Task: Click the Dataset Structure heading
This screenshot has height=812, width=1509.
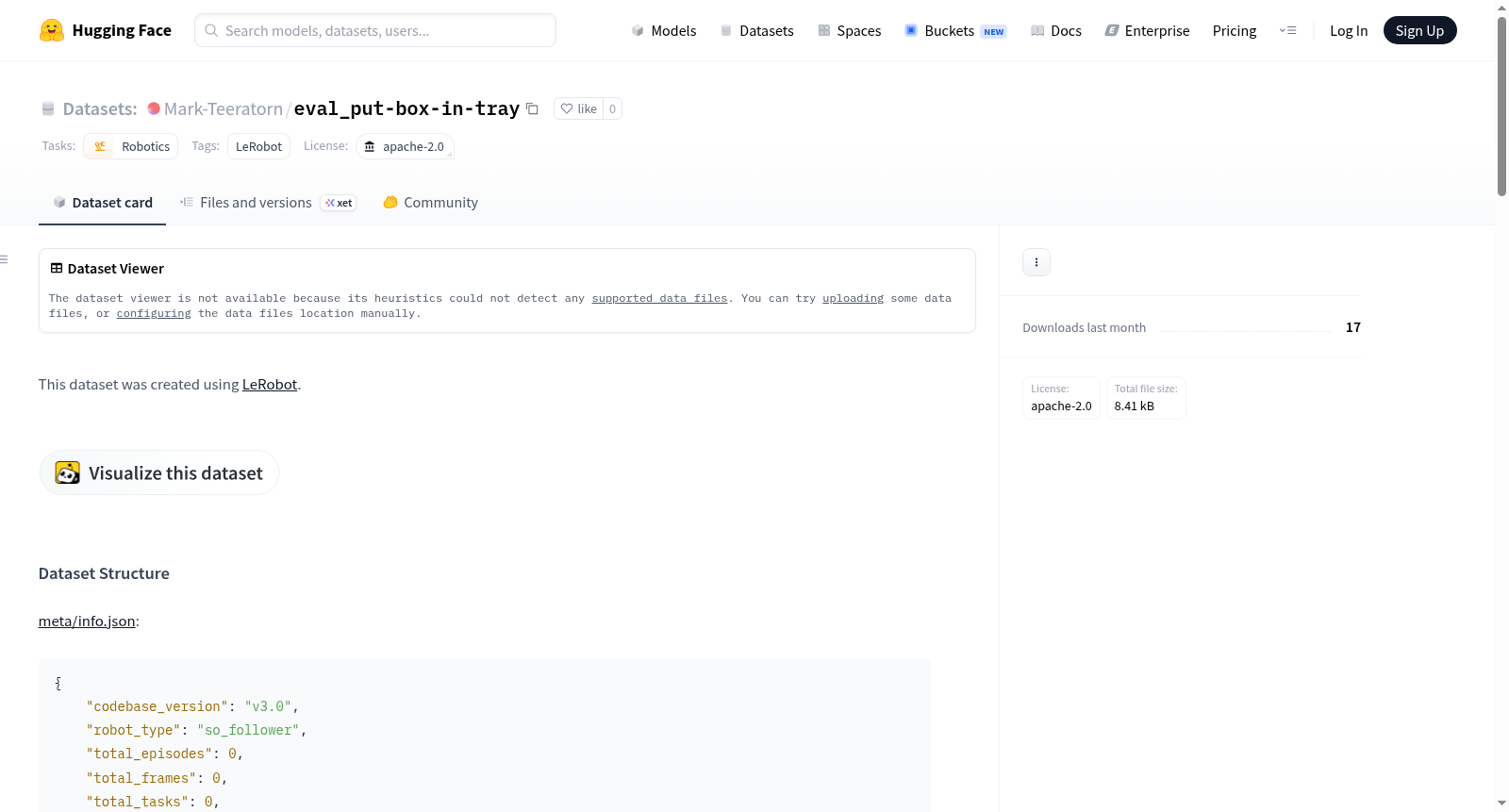Action: [x=104, y=573]
